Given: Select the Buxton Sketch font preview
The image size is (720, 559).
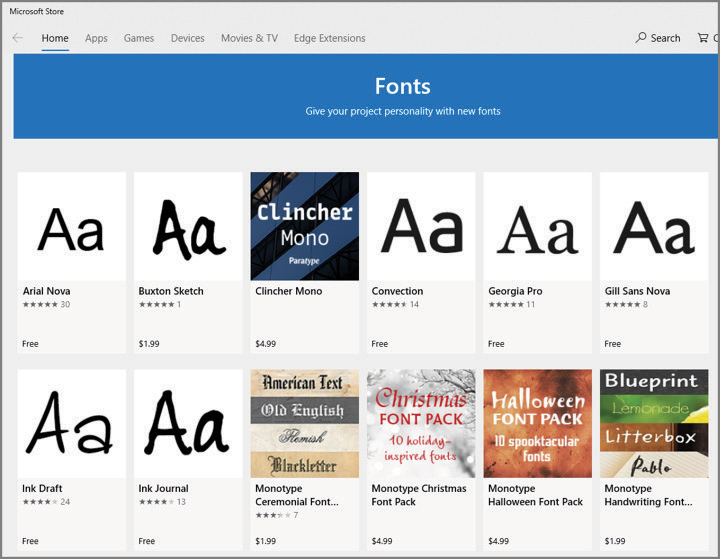Looking at the screenshot, I should (188, 226).
